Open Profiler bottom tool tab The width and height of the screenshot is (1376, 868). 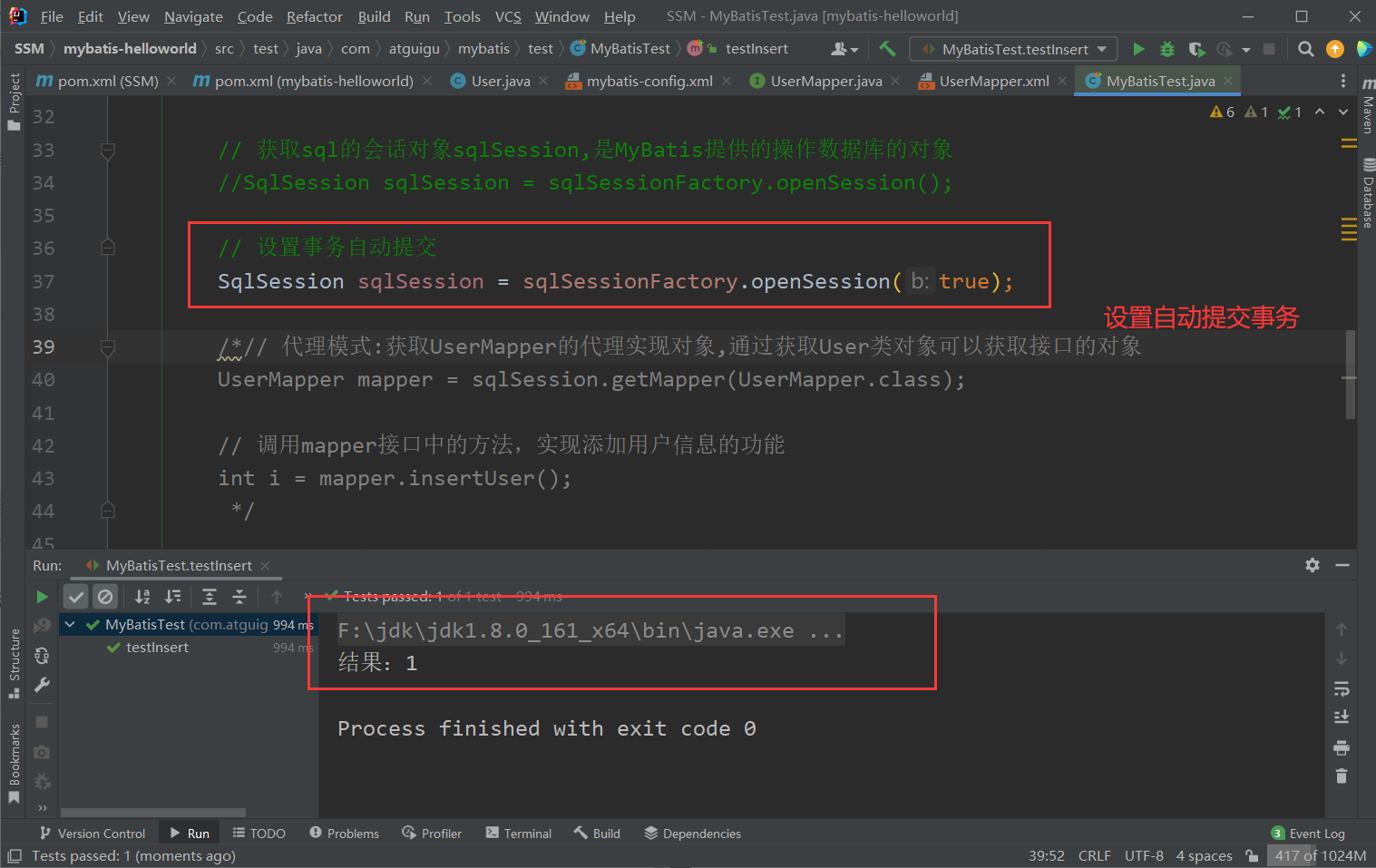433,834
